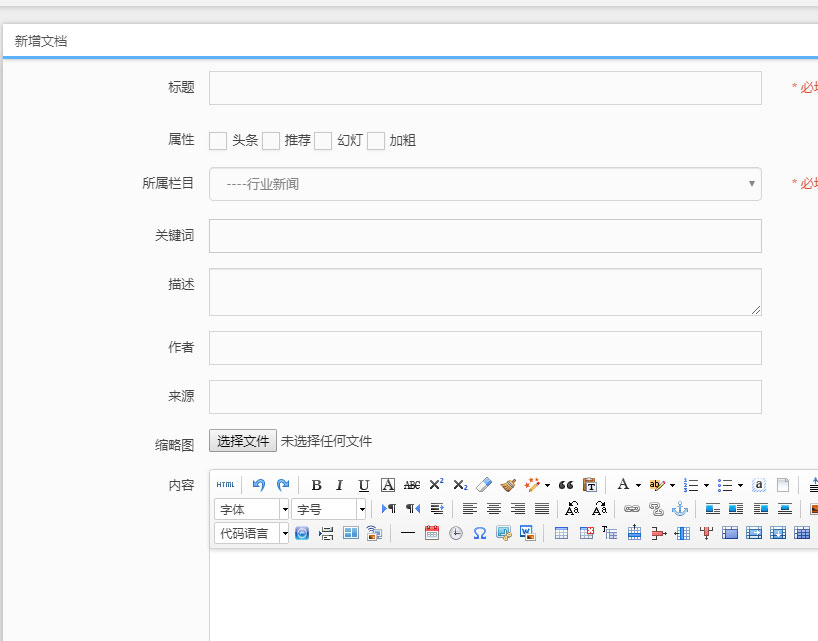Expand the font color palette arrow

[x=638, y=485]
